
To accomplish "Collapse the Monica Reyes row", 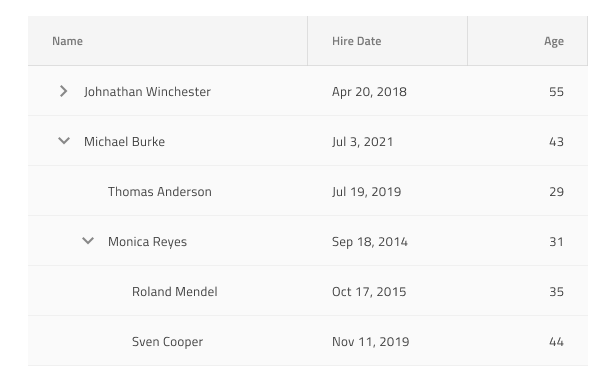I will click(x=88, y=241).
